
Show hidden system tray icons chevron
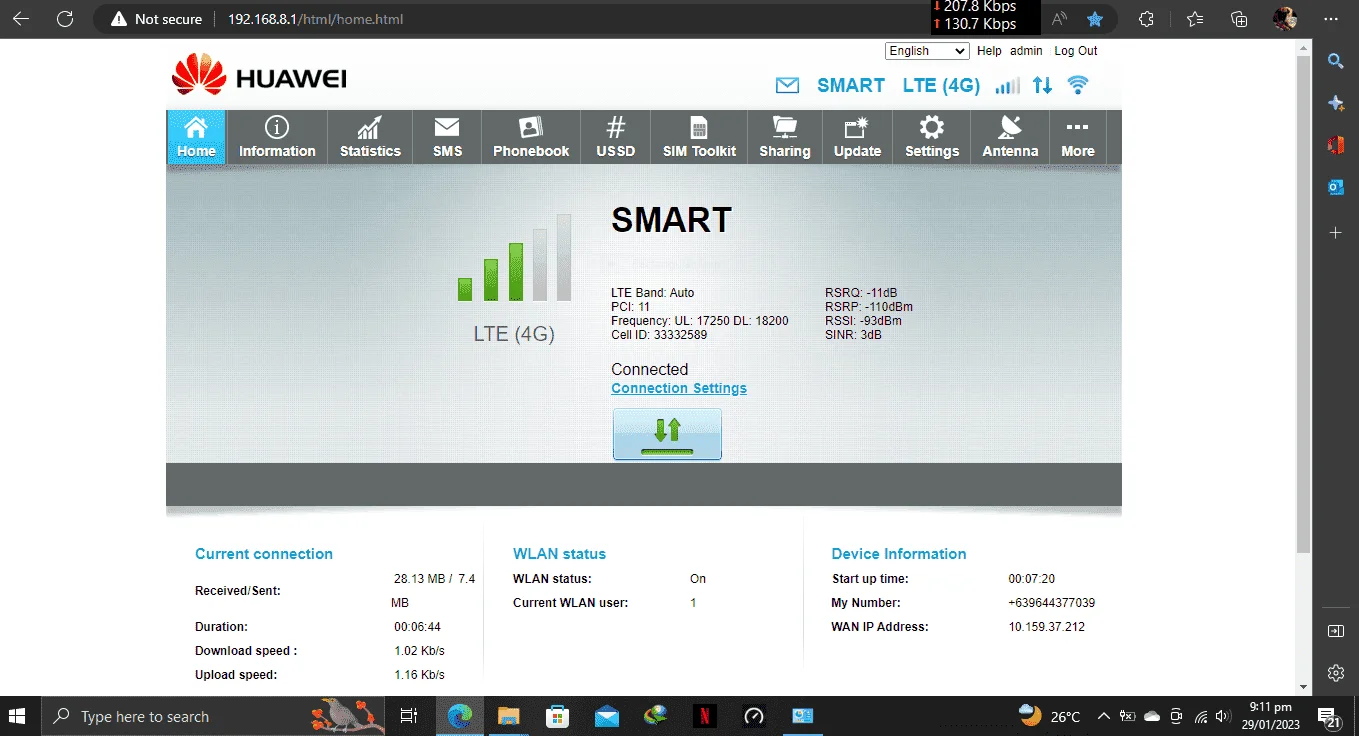(1104, 716)
